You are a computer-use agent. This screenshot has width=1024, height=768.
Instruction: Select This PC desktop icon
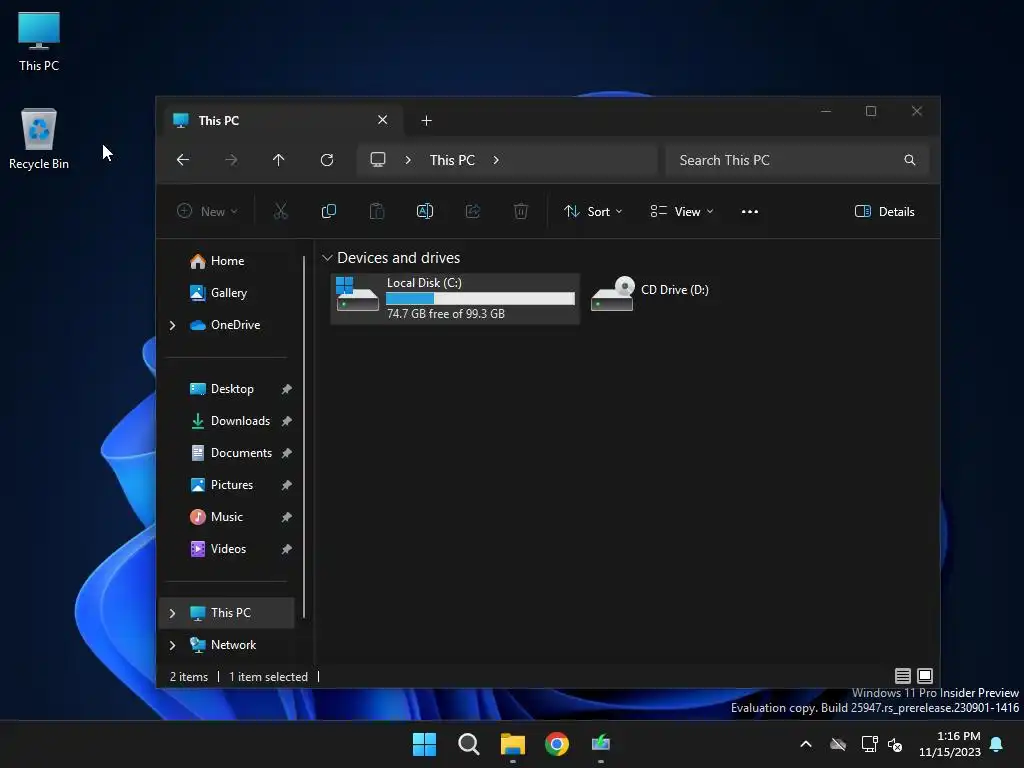click(x=39, y=41)
